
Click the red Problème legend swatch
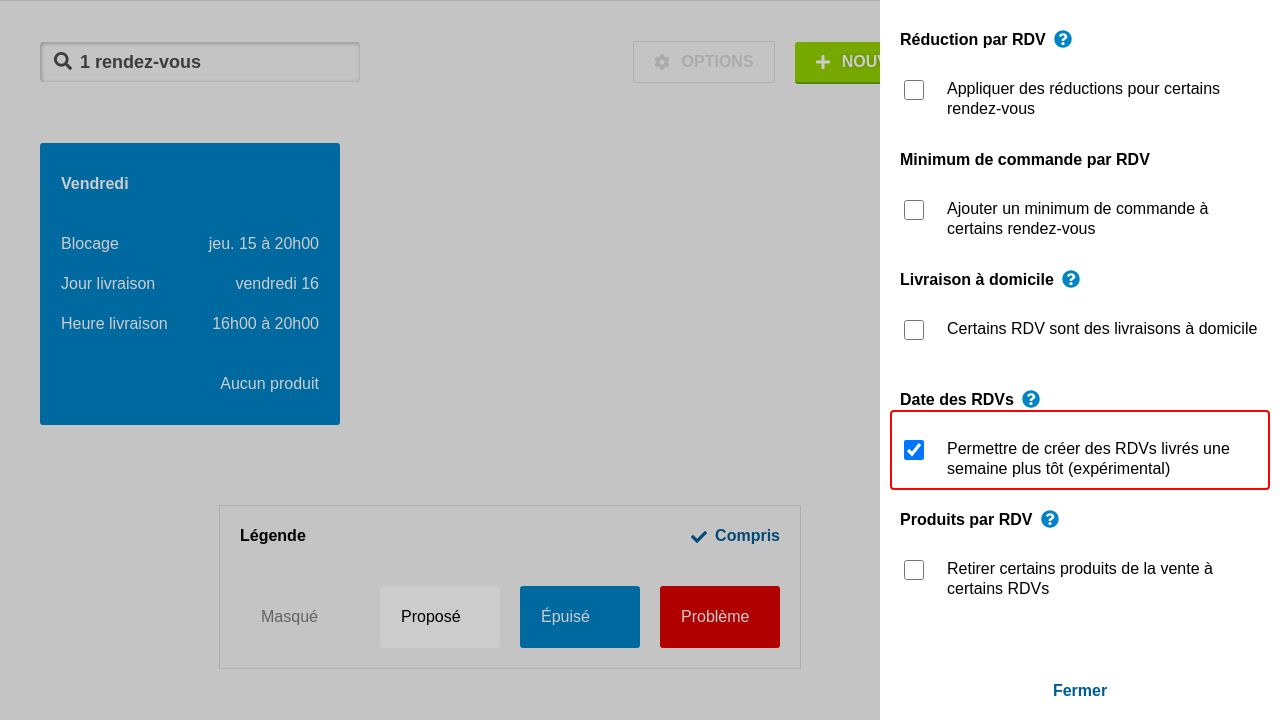(720, 617)
